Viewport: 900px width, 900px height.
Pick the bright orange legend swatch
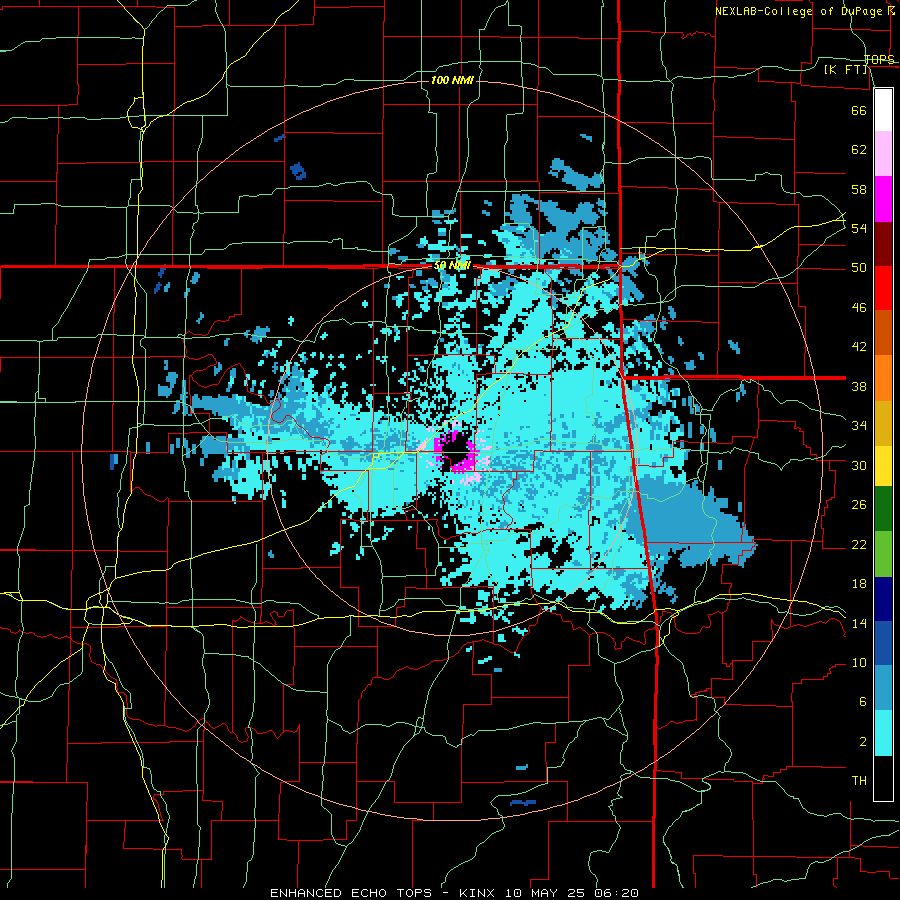pos(883,377)
